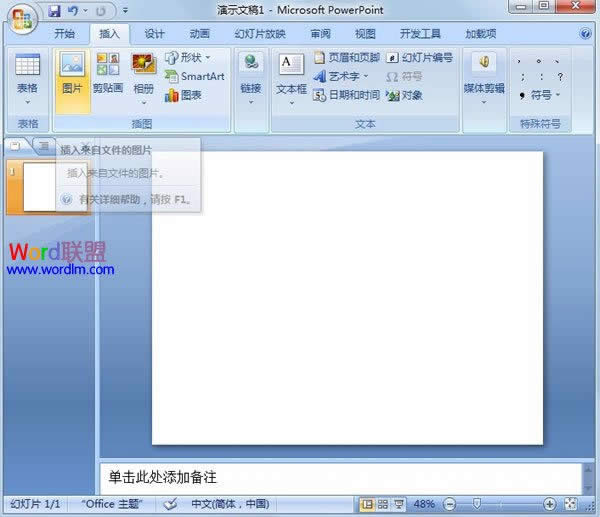600x517 pixels.
Task: Fit slide to current window icon
Action: pos(571,504)
